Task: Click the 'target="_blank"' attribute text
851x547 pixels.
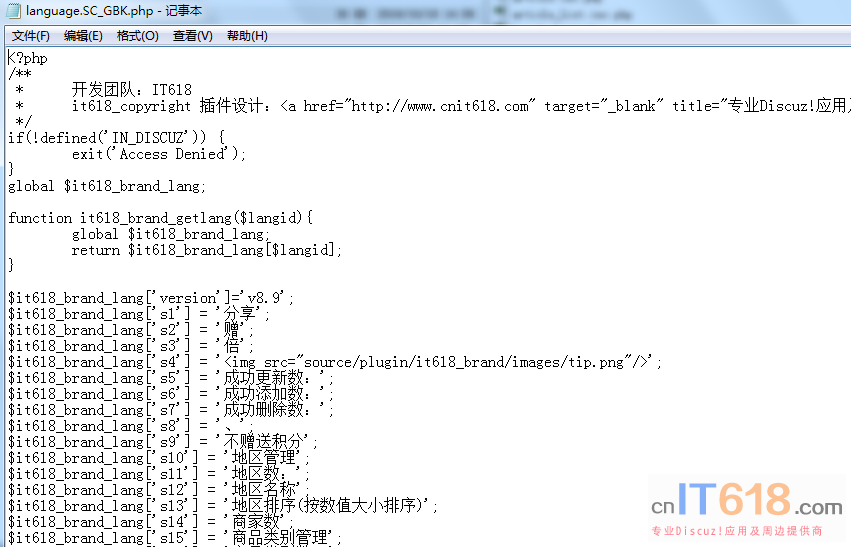Action: (x=604, y=106)
